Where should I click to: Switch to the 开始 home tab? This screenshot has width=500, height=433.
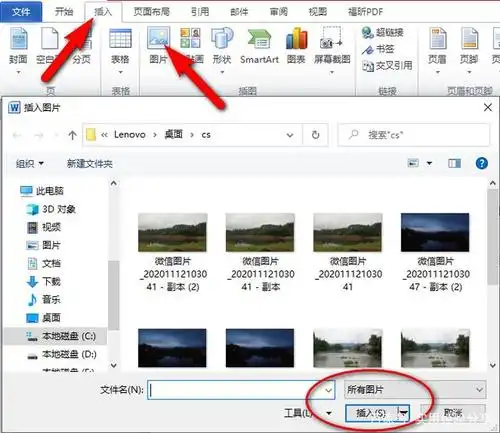(x=64, y=12)
